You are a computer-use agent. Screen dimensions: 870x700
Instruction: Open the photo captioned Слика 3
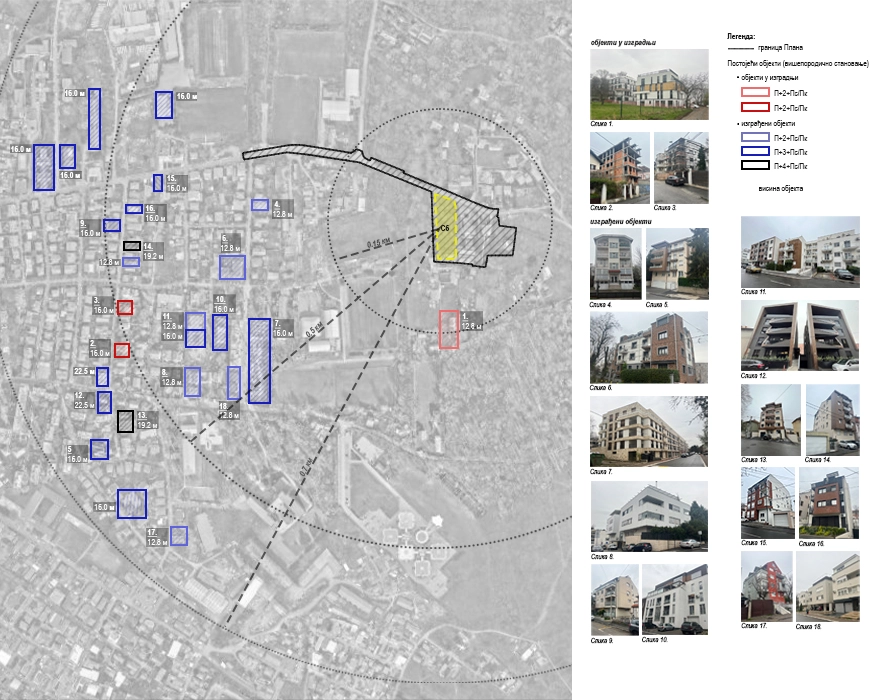[x=681, y=168]
